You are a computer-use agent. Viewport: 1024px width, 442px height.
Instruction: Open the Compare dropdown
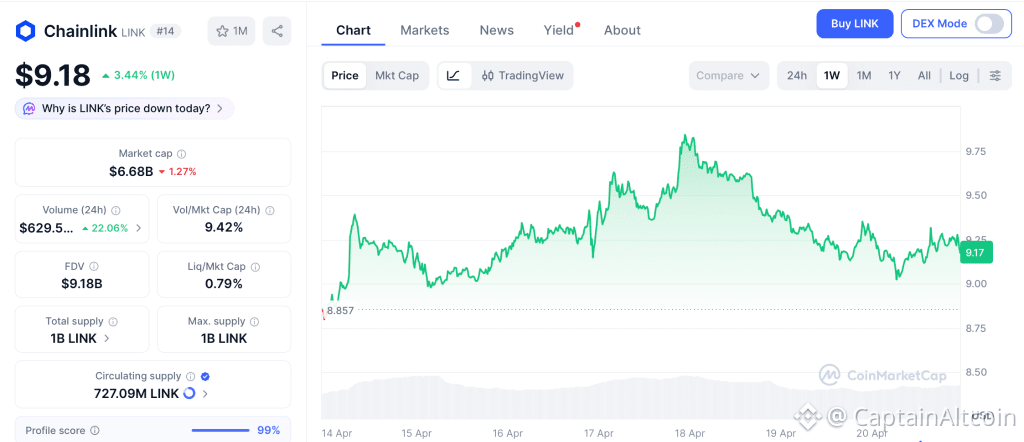click(x=729, y=75)
